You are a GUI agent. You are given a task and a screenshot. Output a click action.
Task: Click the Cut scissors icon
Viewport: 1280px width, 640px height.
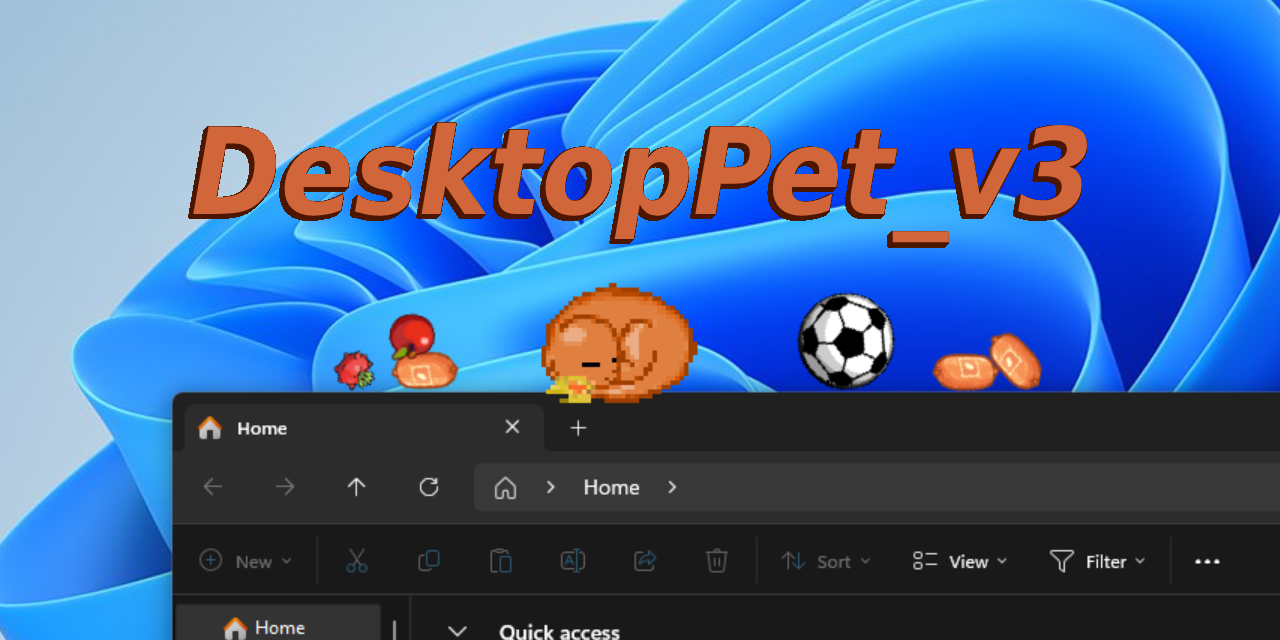click(357, 561)
